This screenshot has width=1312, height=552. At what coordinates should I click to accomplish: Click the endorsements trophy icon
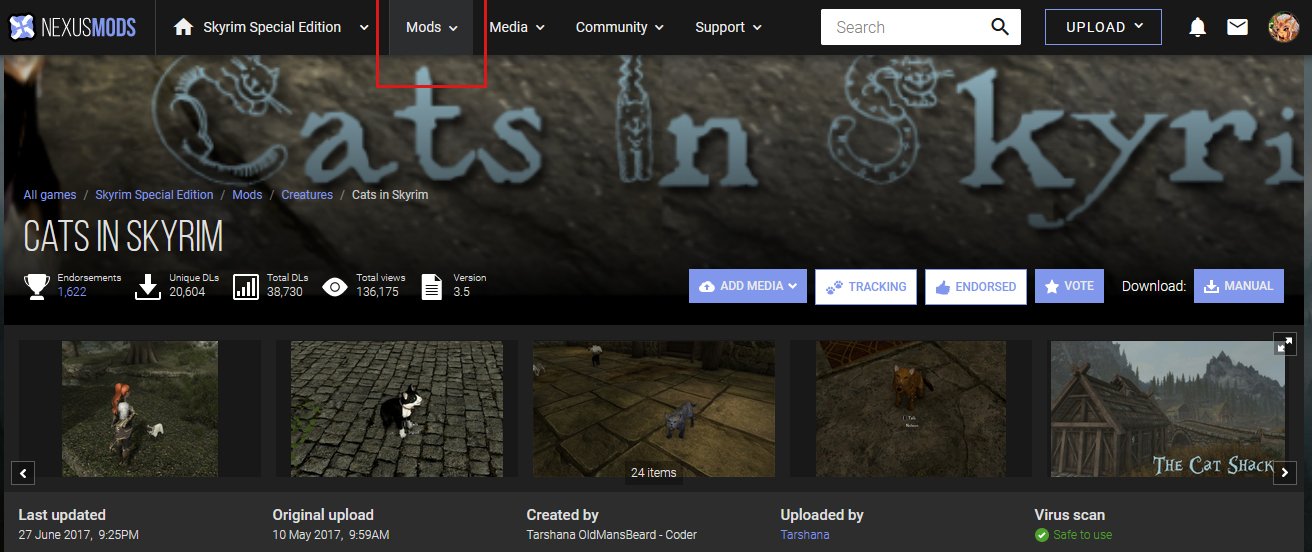37,287
